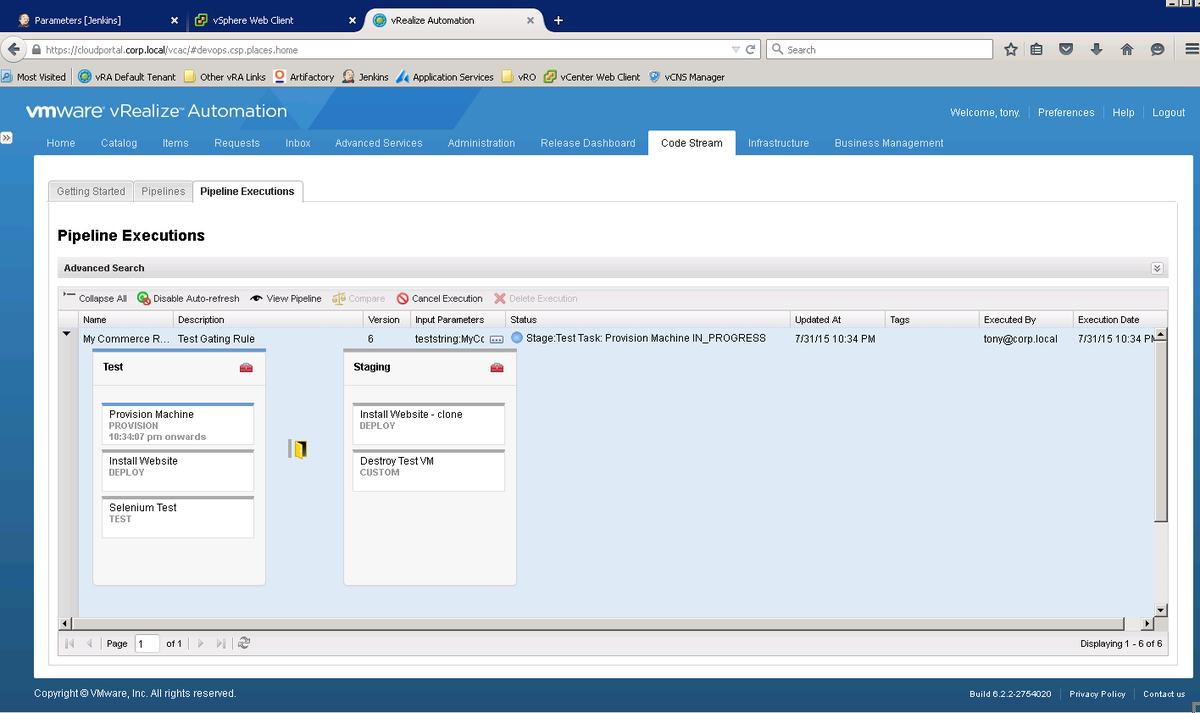Open the Infrastructure menu tab
The width and height of the screenshot is (1200, 713).
778,143
